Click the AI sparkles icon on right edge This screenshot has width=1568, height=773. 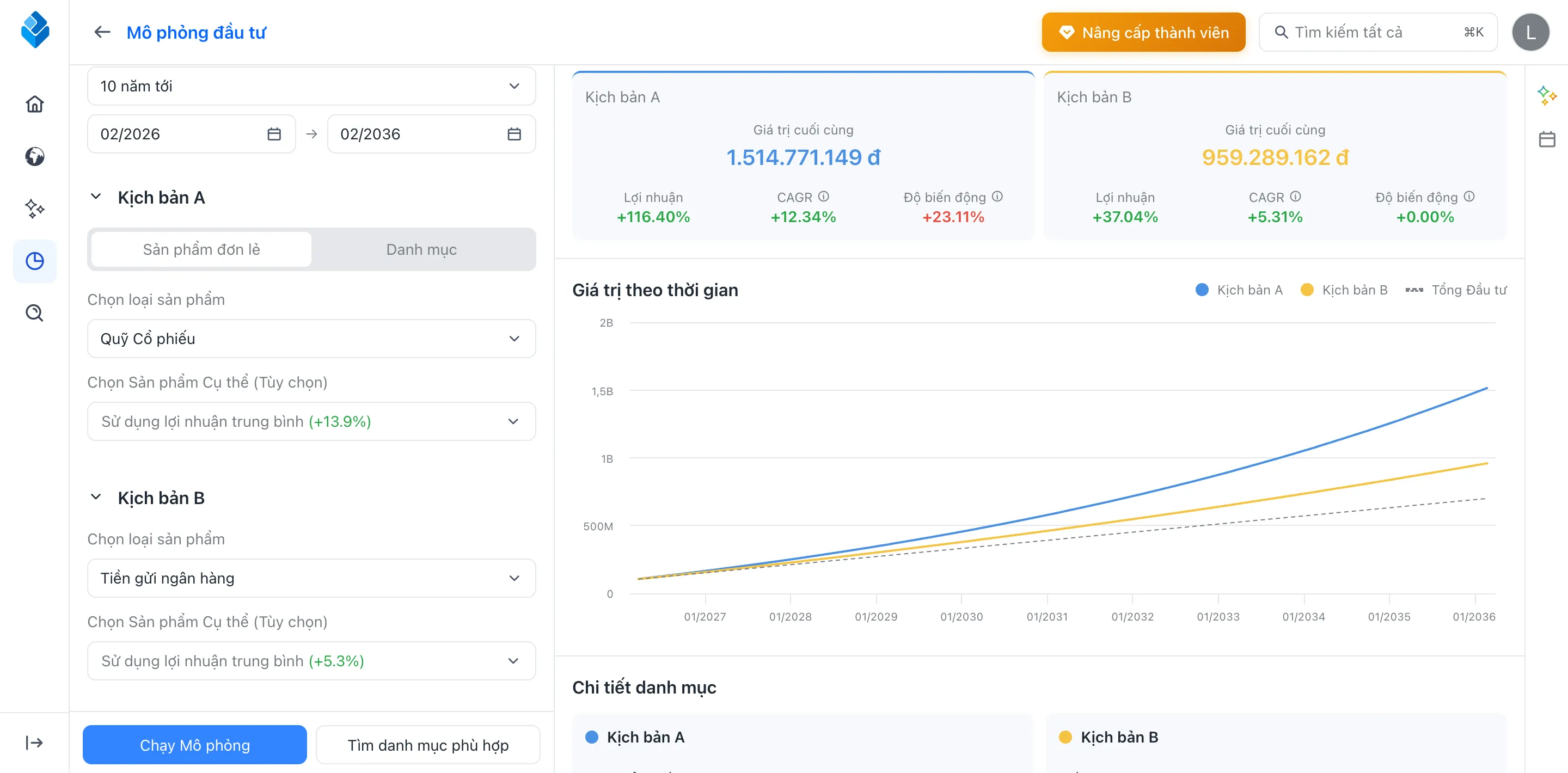point(1547,96)
